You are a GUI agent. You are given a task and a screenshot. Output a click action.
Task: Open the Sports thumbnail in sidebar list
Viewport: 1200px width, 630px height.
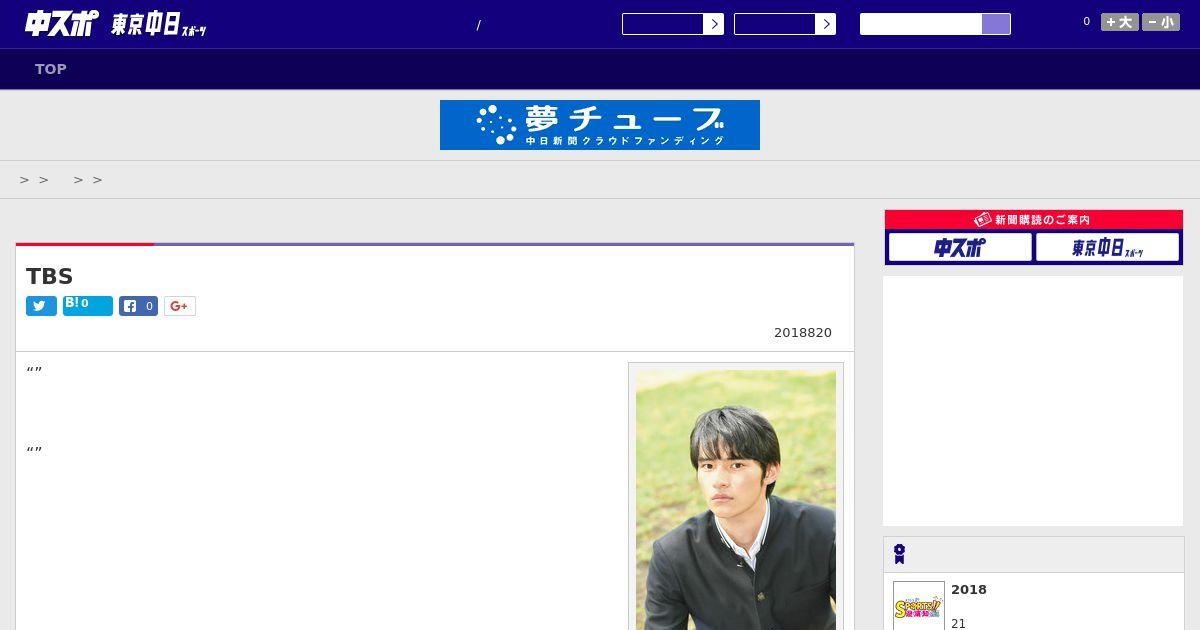(919, 606)
